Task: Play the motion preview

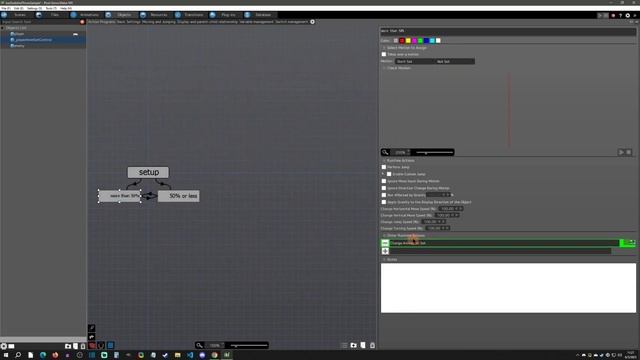Action: [x=621, y=152]
